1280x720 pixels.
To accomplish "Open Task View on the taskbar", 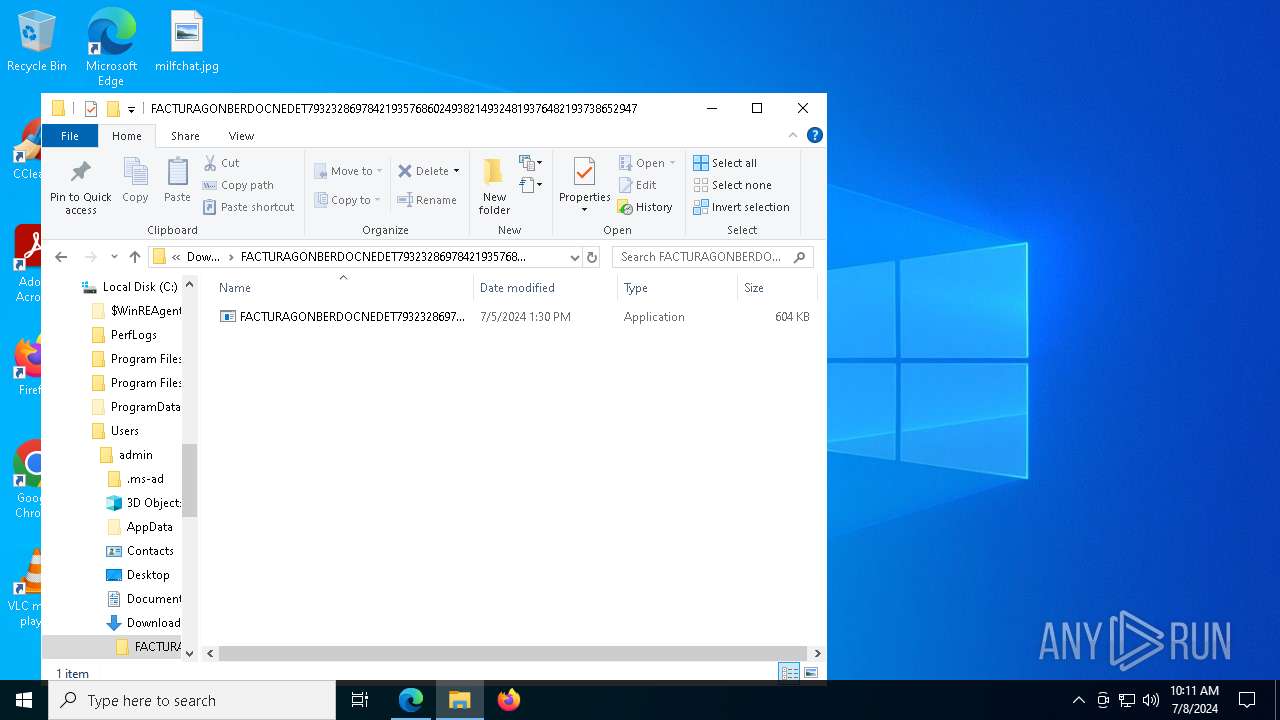I will tap(360, 700).
